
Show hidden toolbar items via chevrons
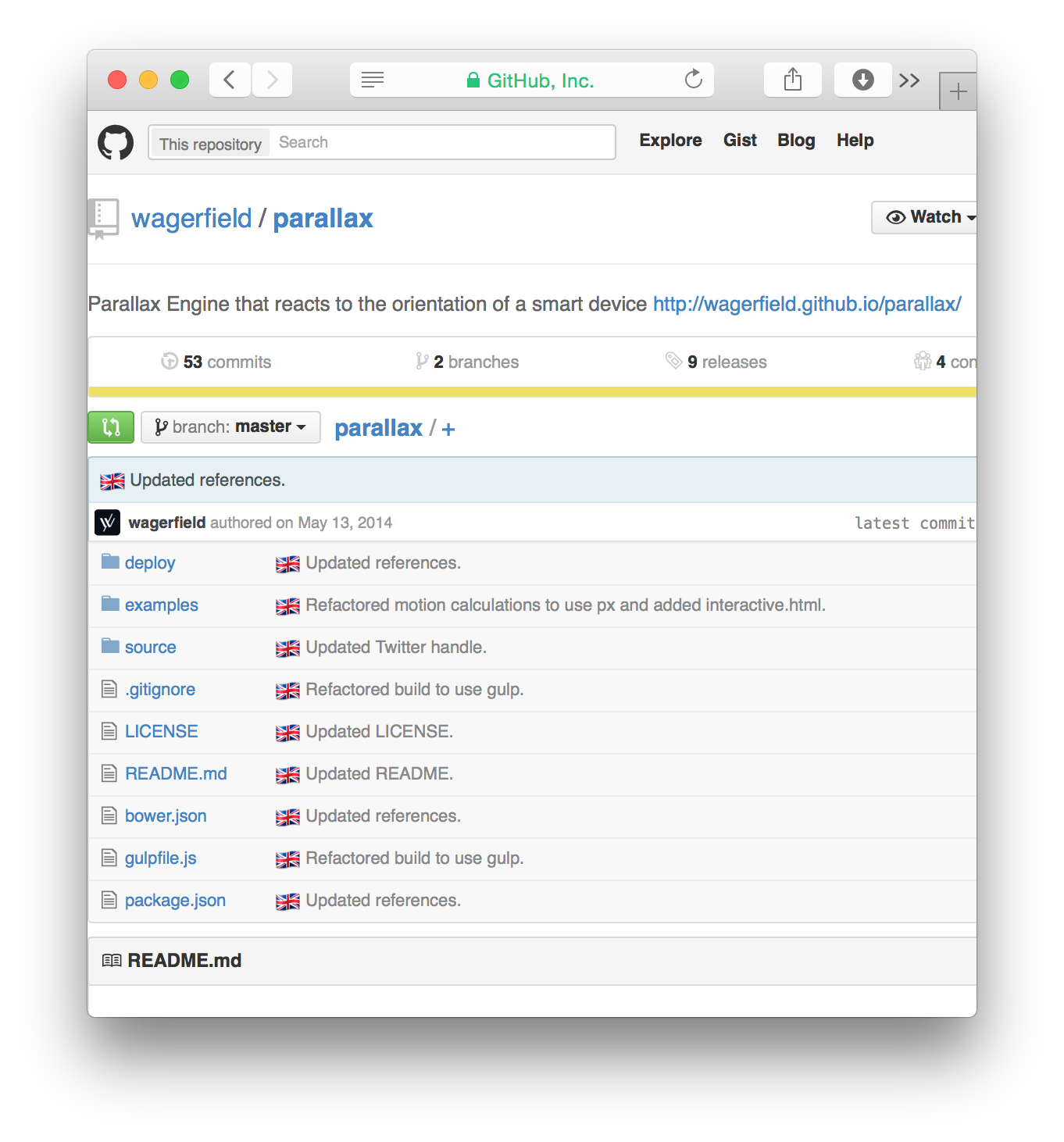point(909,80)
